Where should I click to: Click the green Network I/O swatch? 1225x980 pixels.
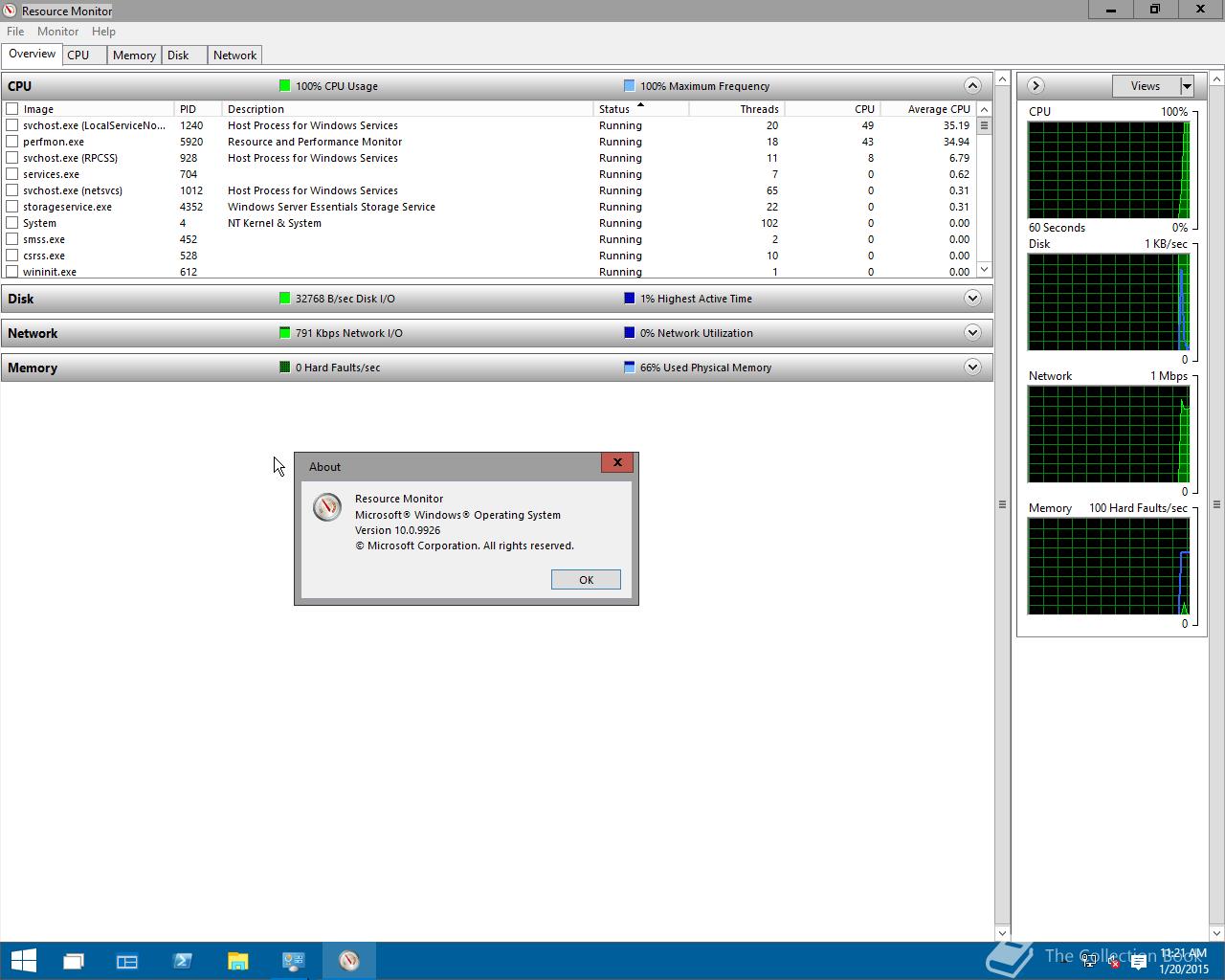284,332
